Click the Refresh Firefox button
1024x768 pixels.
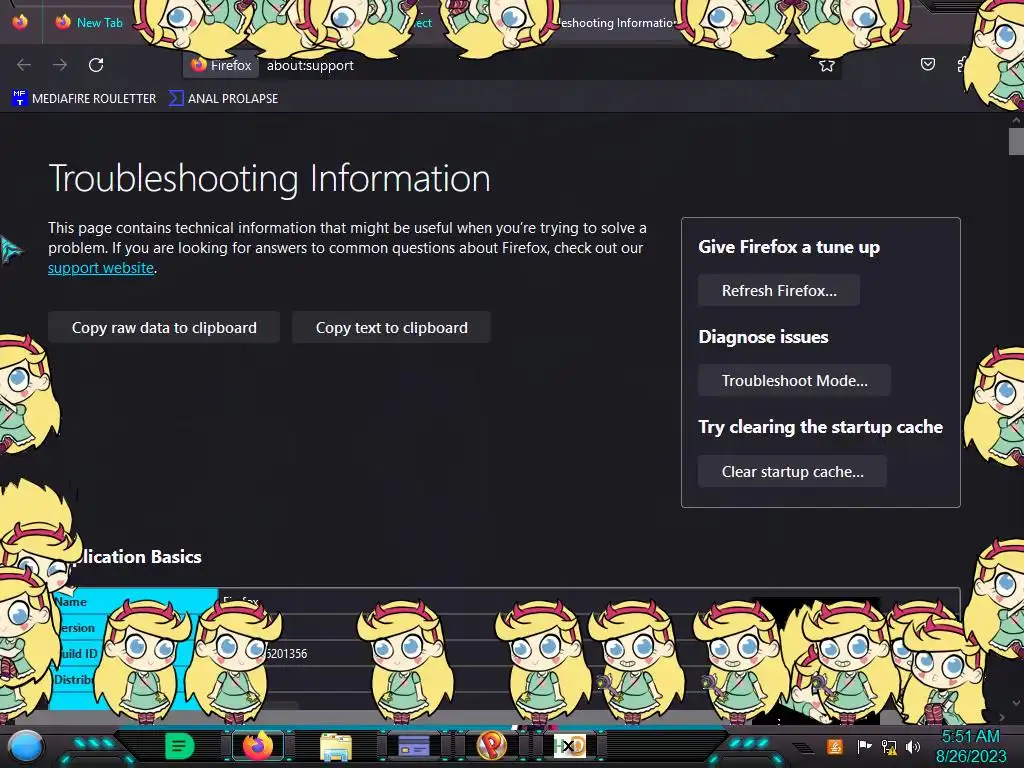pos(778,291)
